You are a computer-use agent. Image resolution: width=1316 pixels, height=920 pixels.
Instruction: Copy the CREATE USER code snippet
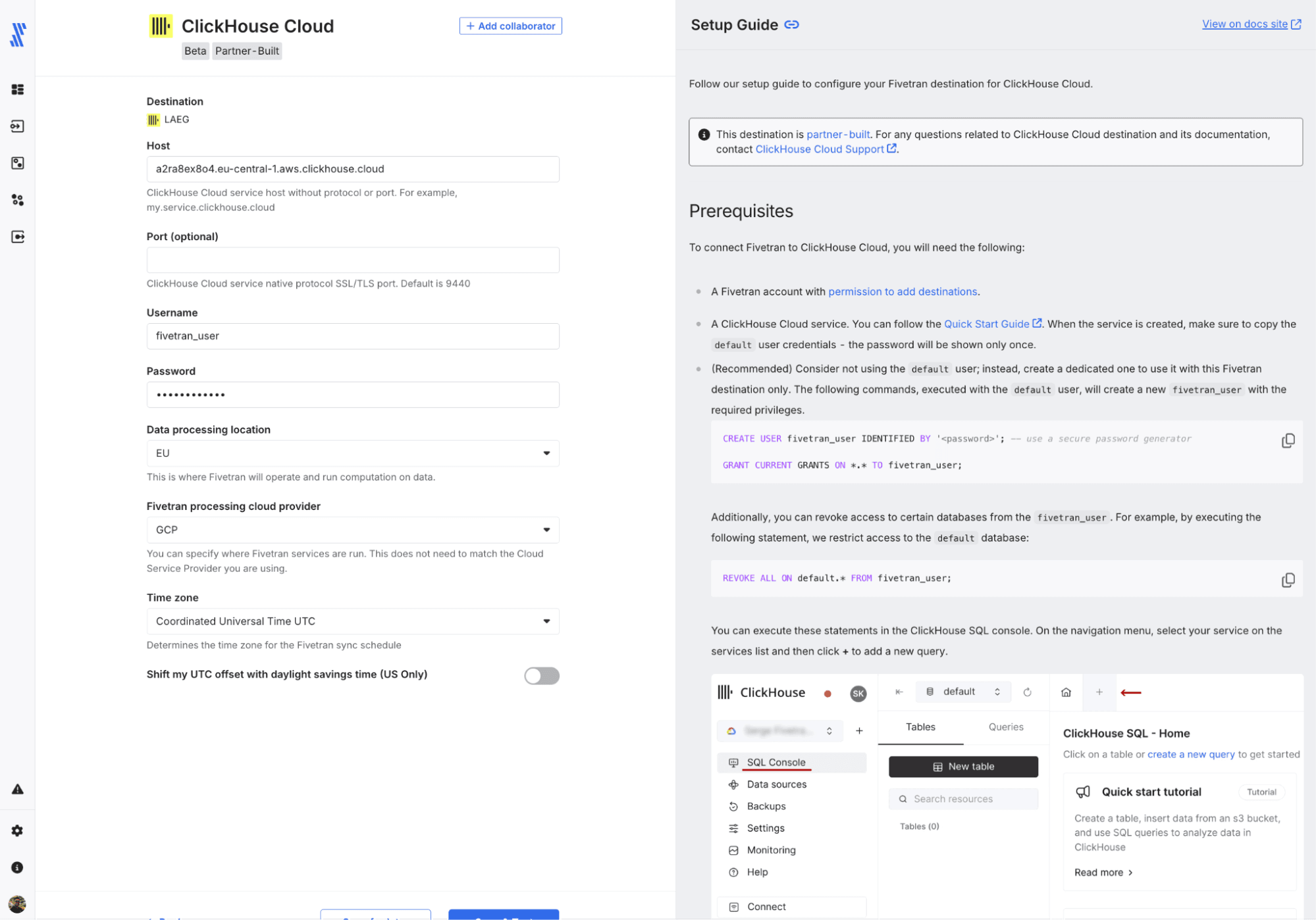coord(1288,441)
